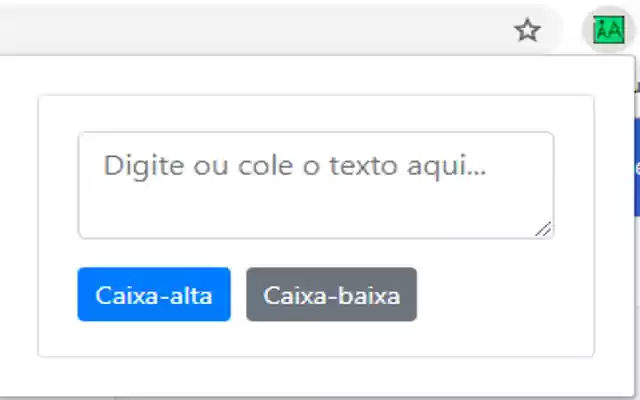
Task: Click the 'AA' extension icon in the toolbar
Action: tap(608, 31)
